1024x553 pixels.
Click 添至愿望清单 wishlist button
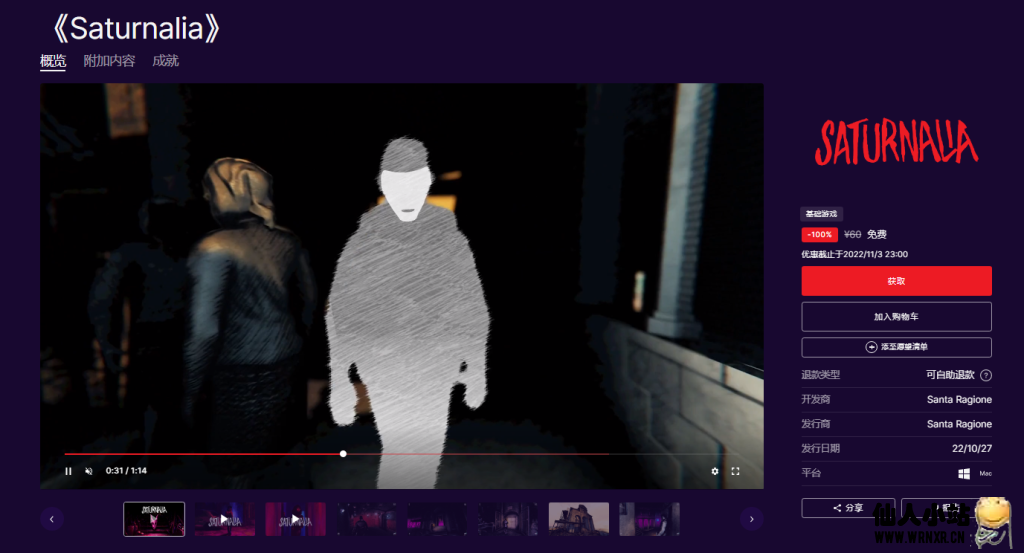[x=896, y=347]
